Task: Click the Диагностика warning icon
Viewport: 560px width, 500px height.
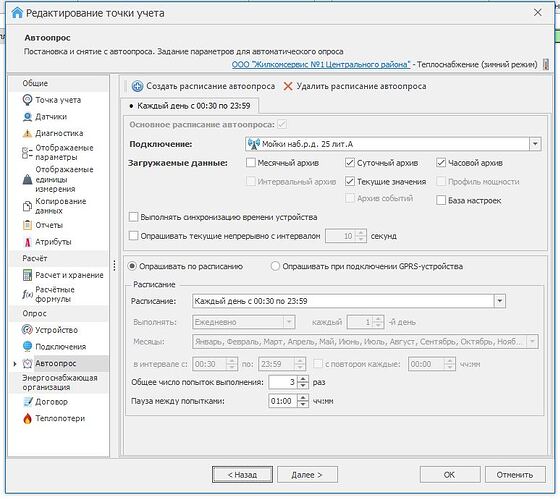Action: pos(27,134)
